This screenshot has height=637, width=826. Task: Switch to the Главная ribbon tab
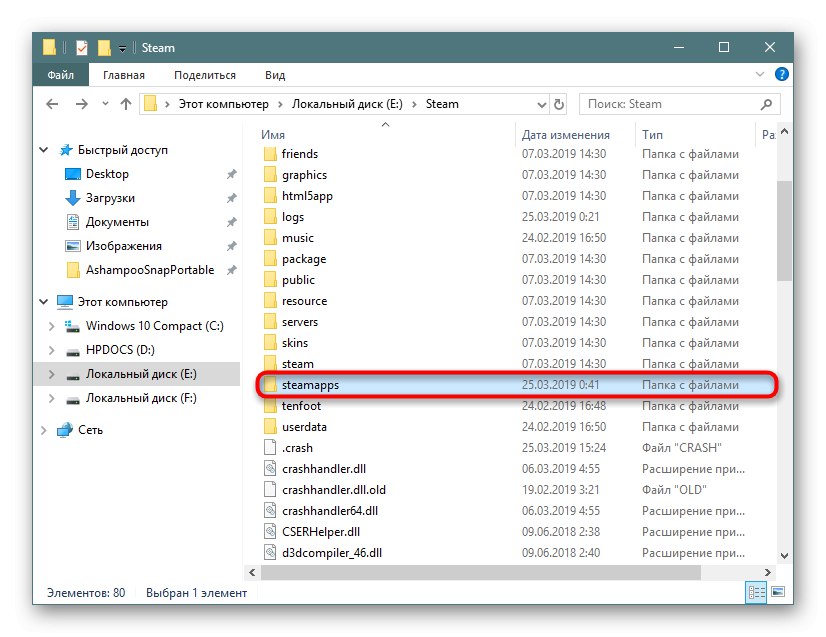click(124, 75)
